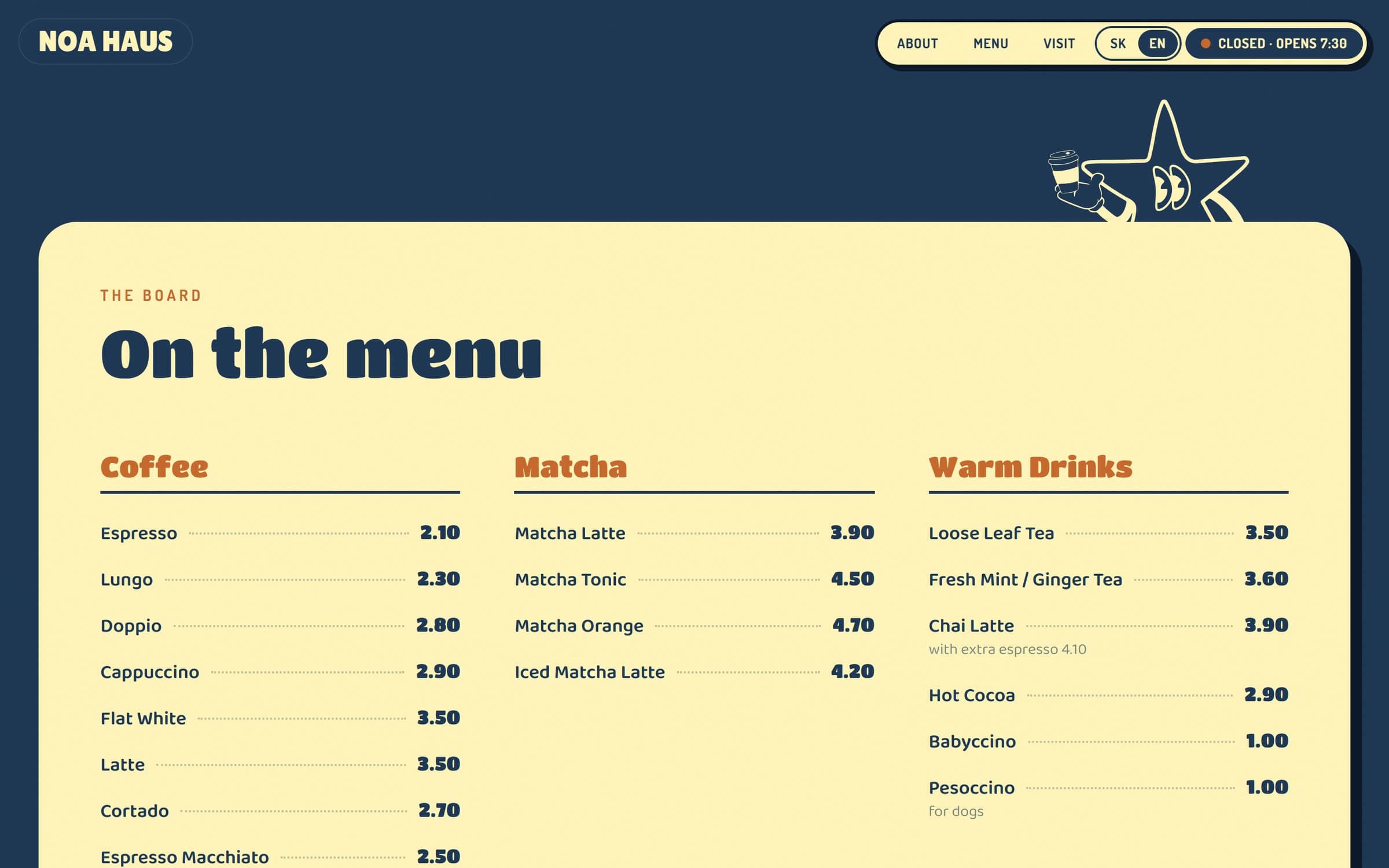Select the Espresso menu item
Image resolution: width=1389 pixels, height=868 pixels.
[280, 533]
